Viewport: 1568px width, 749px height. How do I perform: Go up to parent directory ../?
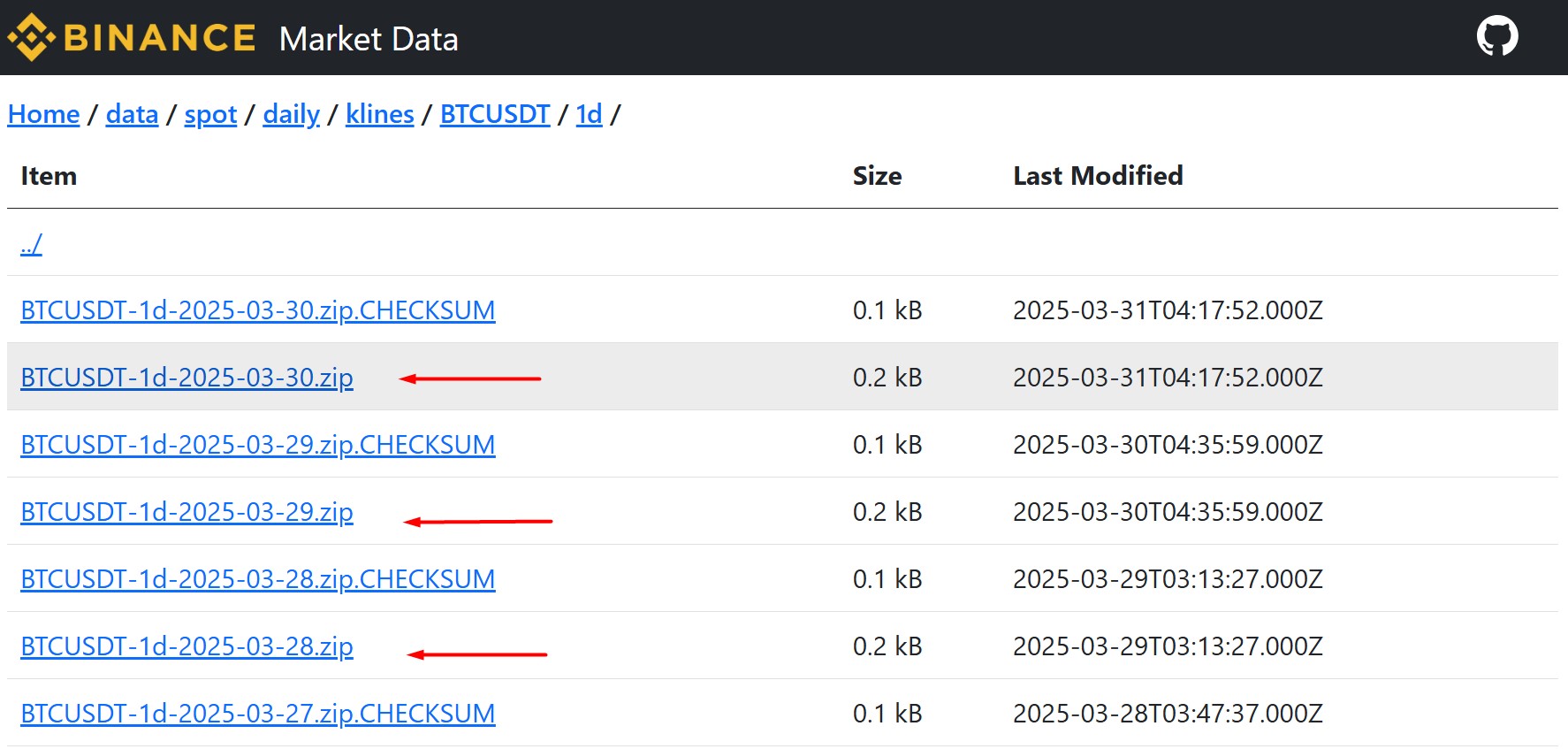click(x=31, y=244)
